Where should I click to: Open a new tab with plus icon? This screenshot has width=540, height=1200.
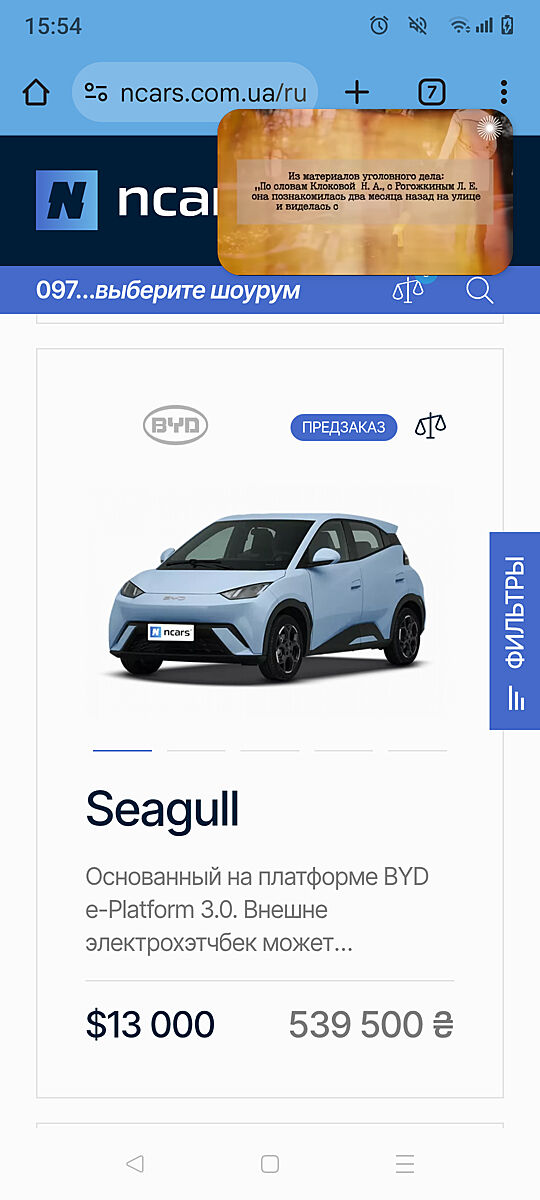(356, 93)
